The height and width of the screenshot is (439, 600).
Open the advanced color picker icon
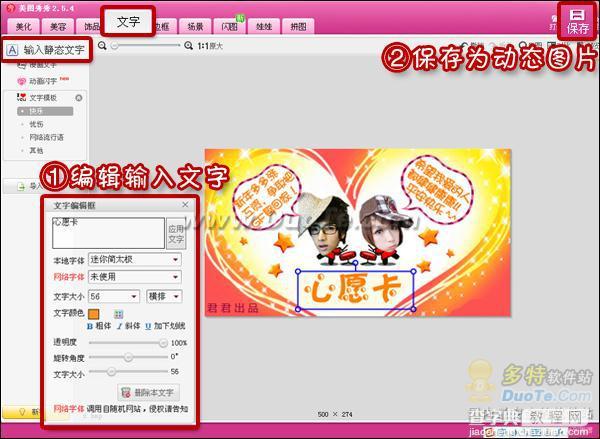click(119, 314)
